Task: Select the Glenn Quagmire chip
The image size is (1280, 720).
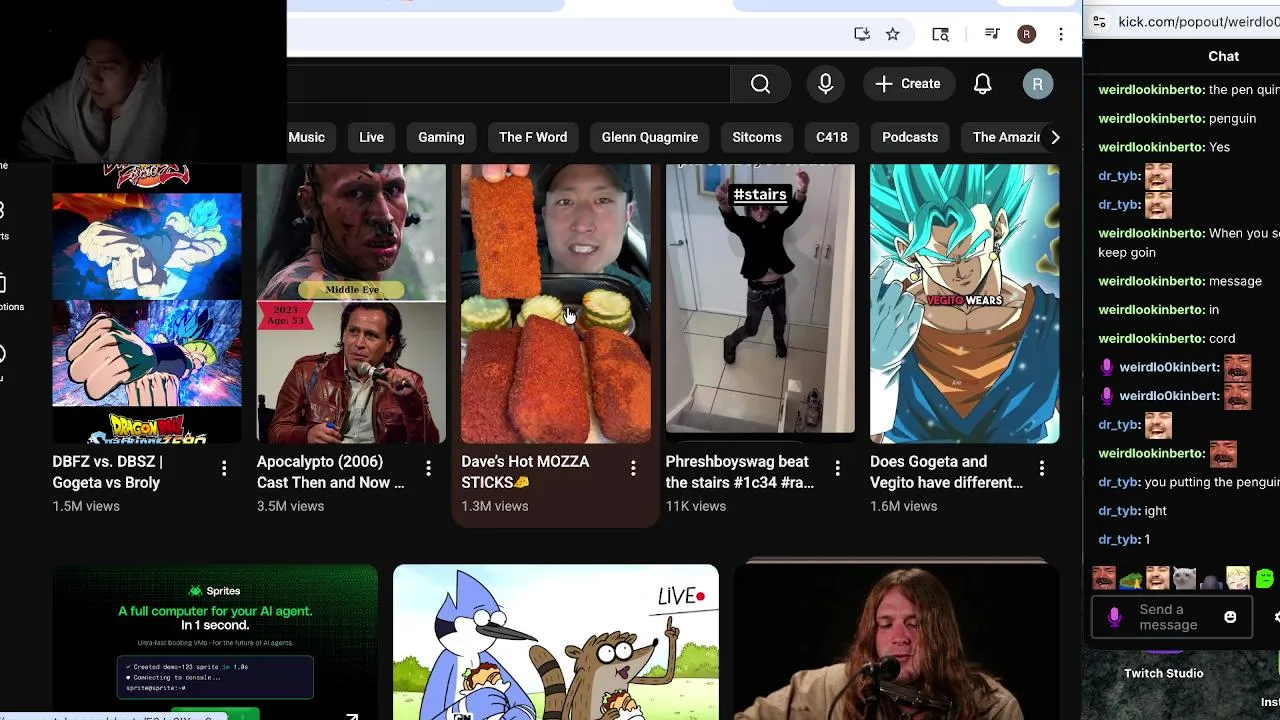Action: tap(650, 137)
